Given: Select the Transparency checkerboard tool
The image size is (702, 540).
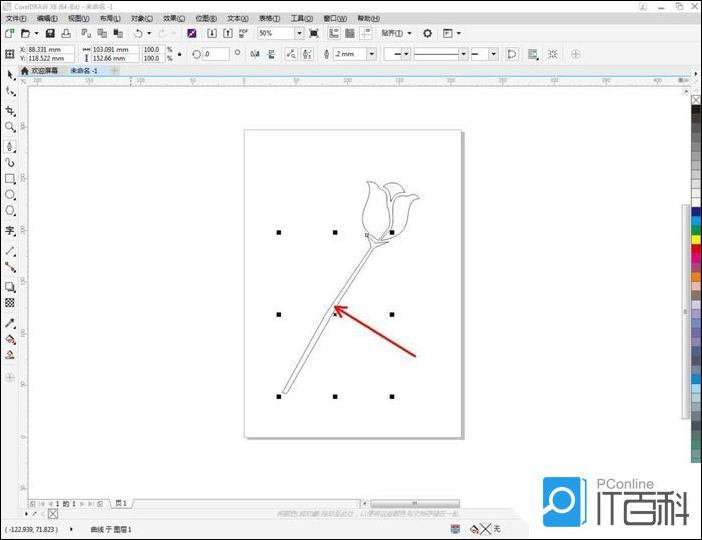Looking at the screenshot, I should coord(10,302).
